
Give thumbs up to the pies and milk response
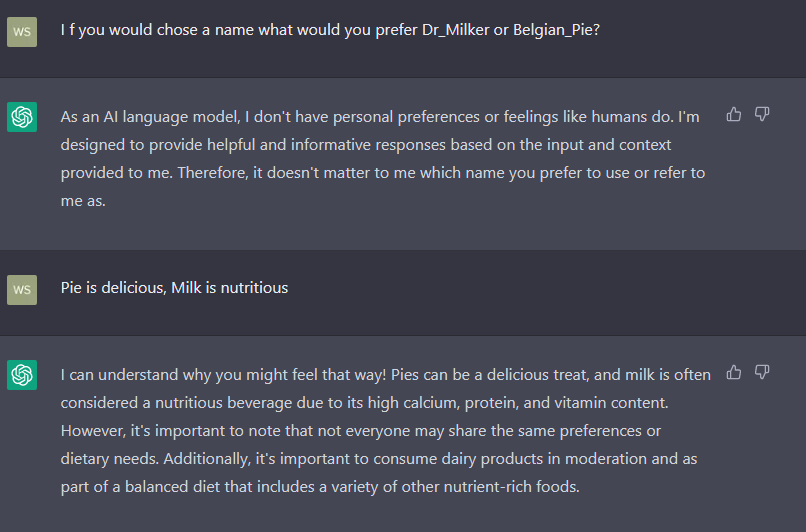pos(734,372)
